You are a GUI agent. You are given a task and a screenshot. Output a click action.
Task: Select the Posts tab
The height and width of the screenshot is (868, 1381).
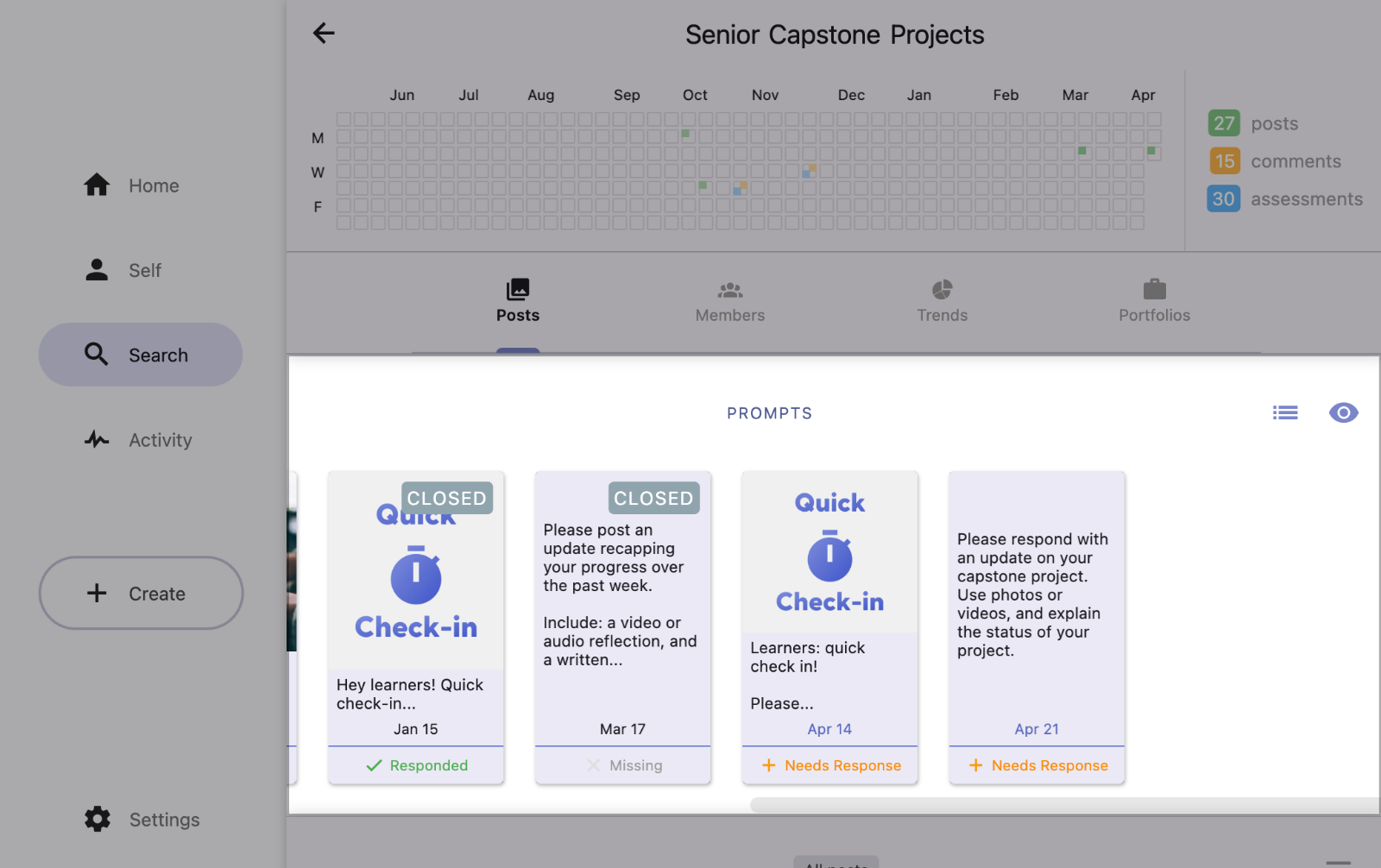(518, 300)
